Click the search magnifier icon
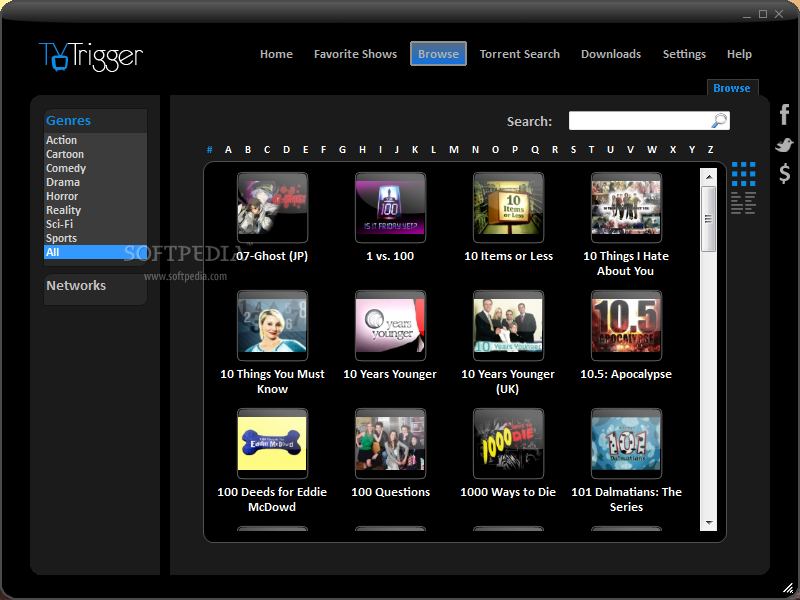 click(719, 121)
